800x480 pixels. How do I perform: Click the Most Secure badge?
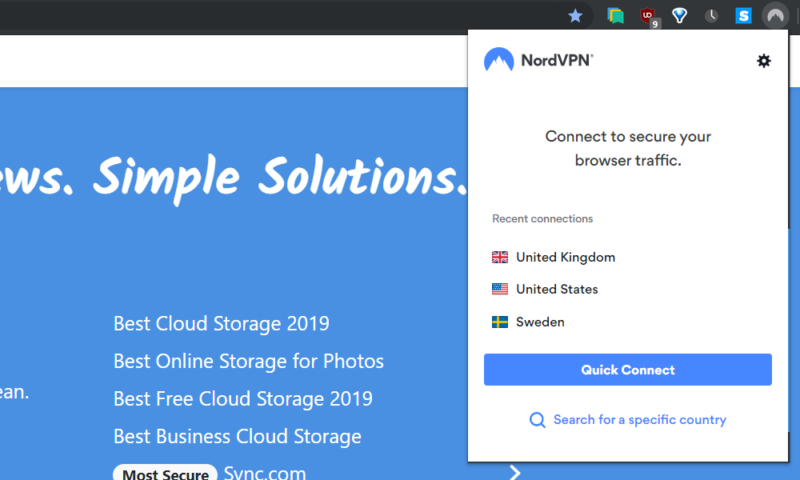[165, 473]
